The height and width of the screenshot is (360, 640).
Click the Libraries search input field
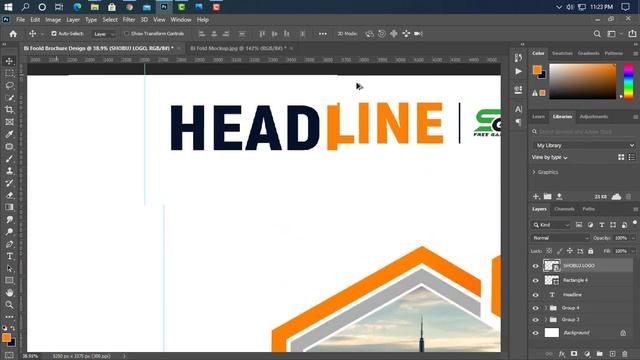(x=584, y=131)
